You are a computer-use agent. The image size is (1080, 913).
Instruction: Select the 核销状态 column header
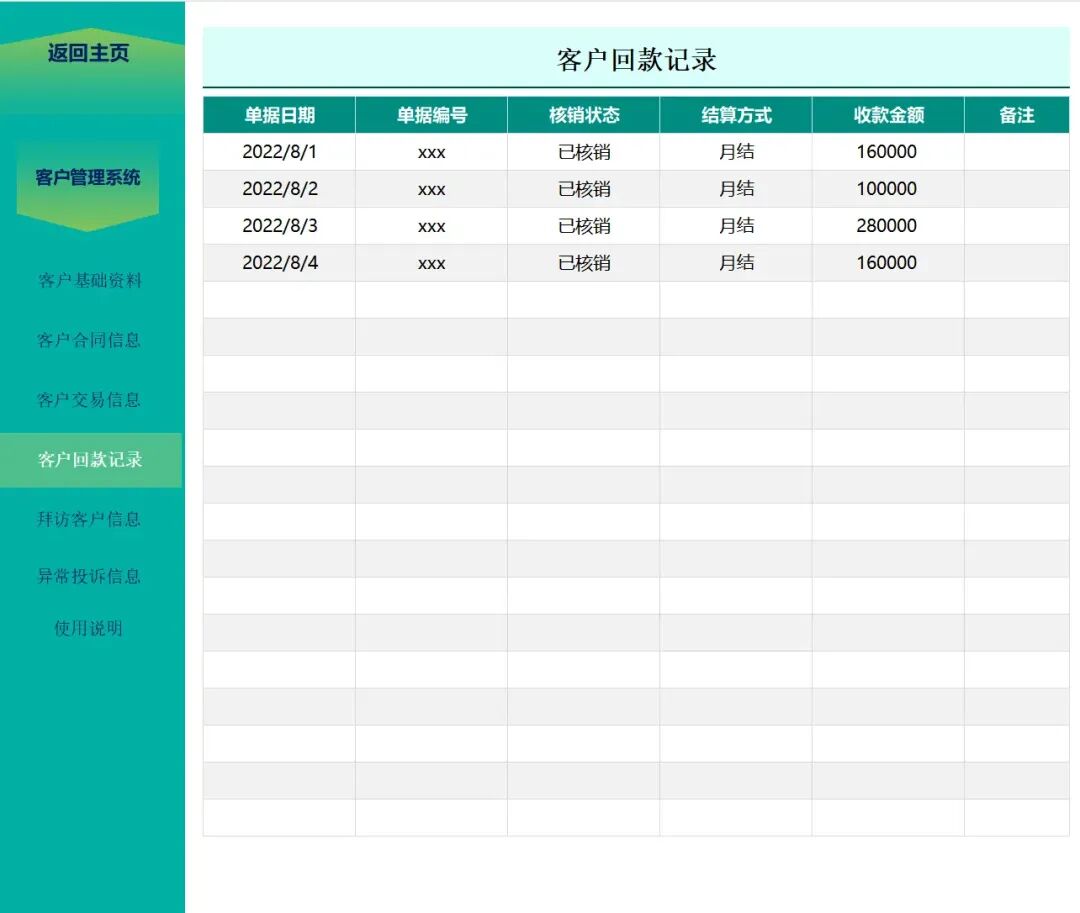click(584, 115)
